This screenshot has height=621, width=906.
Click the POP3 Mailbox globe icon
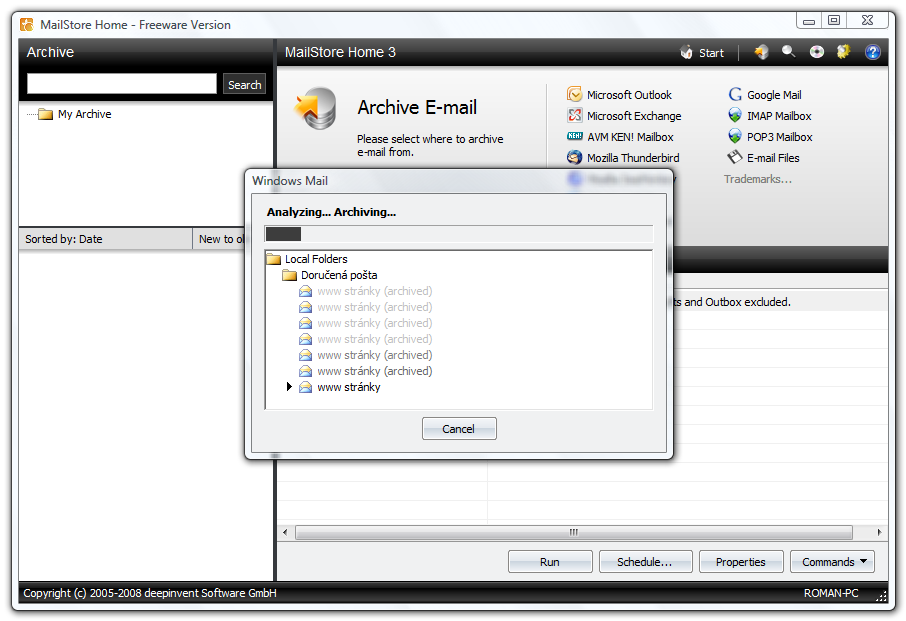(735, 136)
